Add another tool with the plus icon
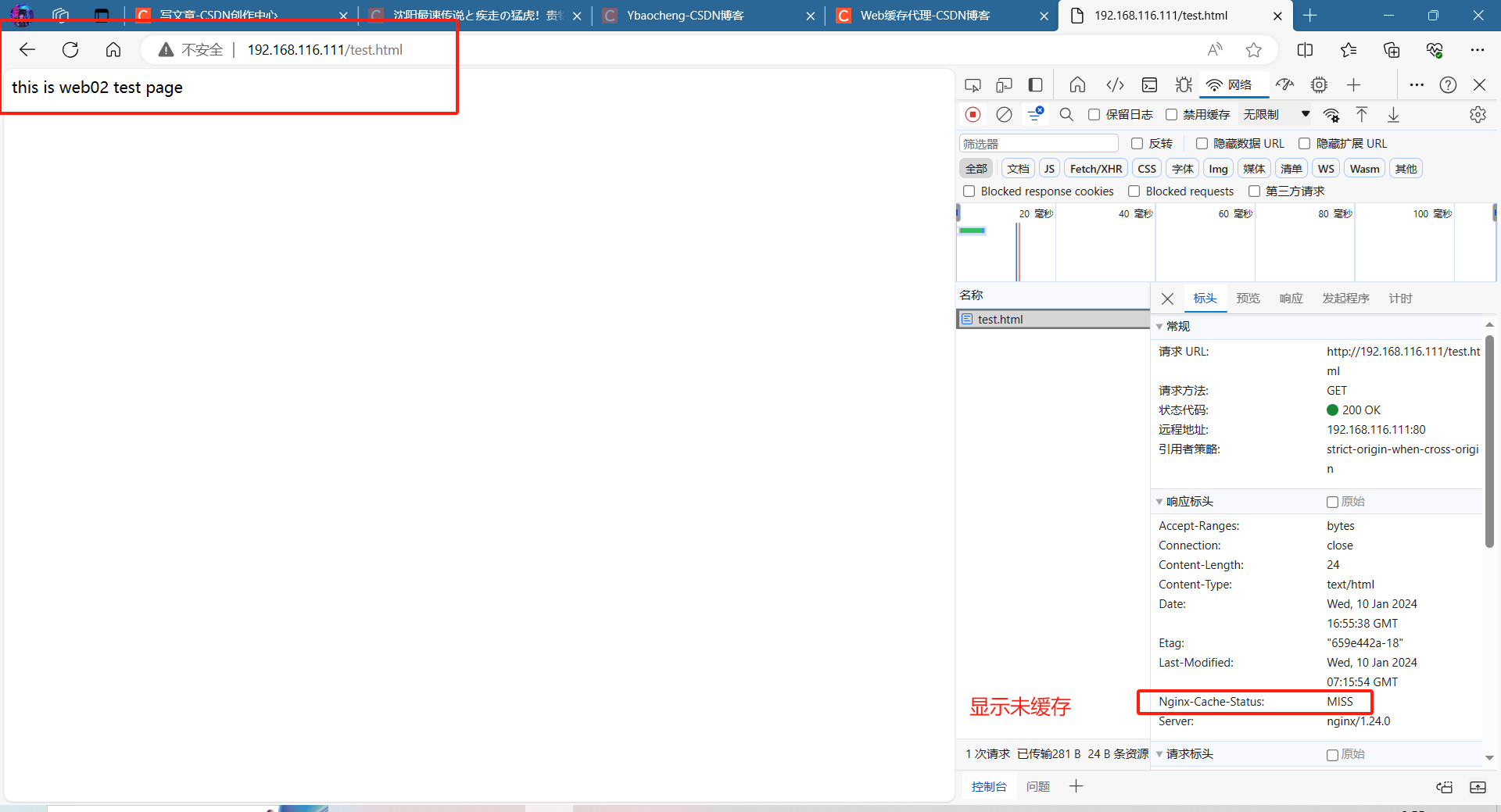The image size is (1501, 812). (x=1354, y=85)
